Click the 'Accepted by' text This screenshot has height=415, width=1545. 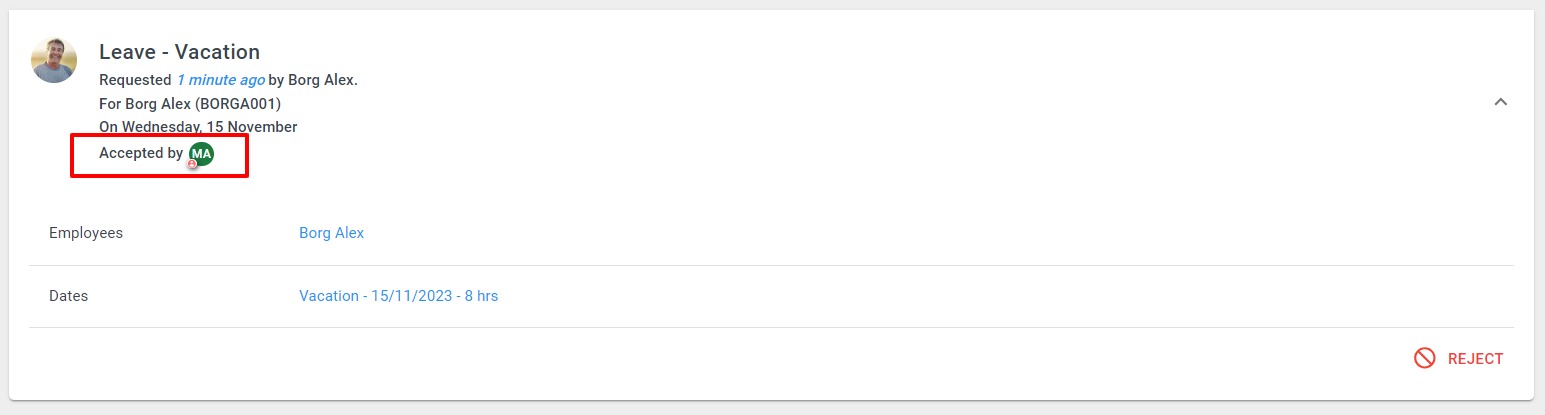[x=141, y=153]
